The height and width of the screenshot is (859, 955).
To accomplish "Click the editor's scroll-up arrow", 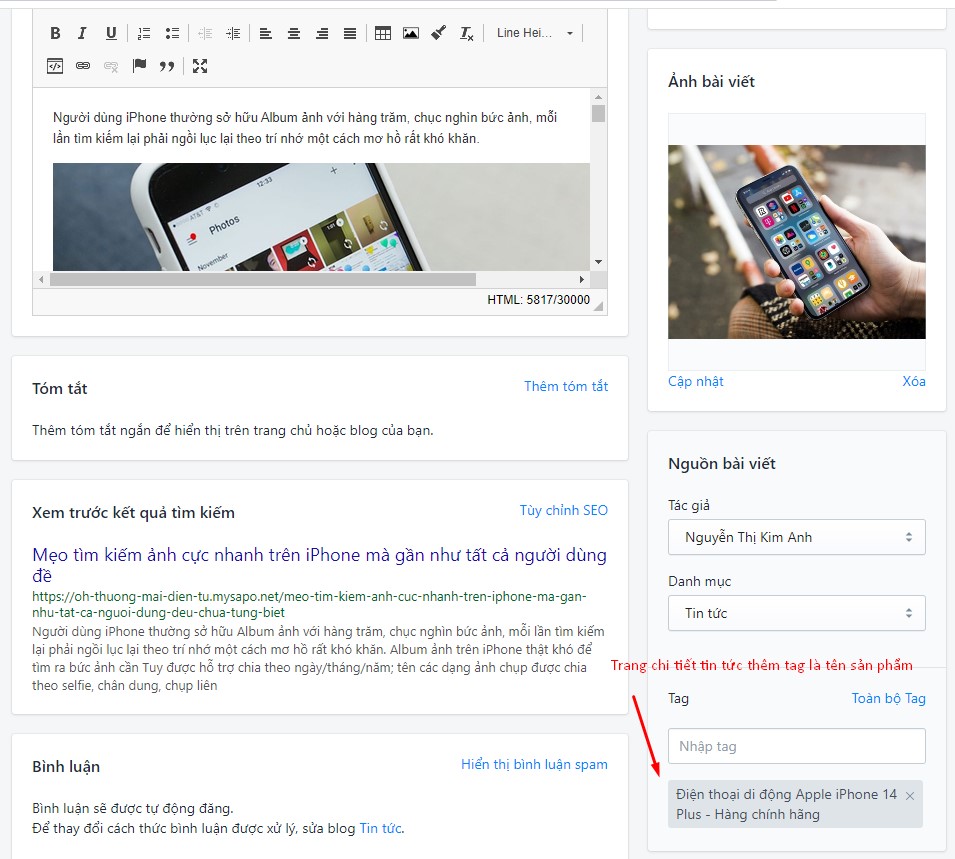I will [x=599, y=97].
